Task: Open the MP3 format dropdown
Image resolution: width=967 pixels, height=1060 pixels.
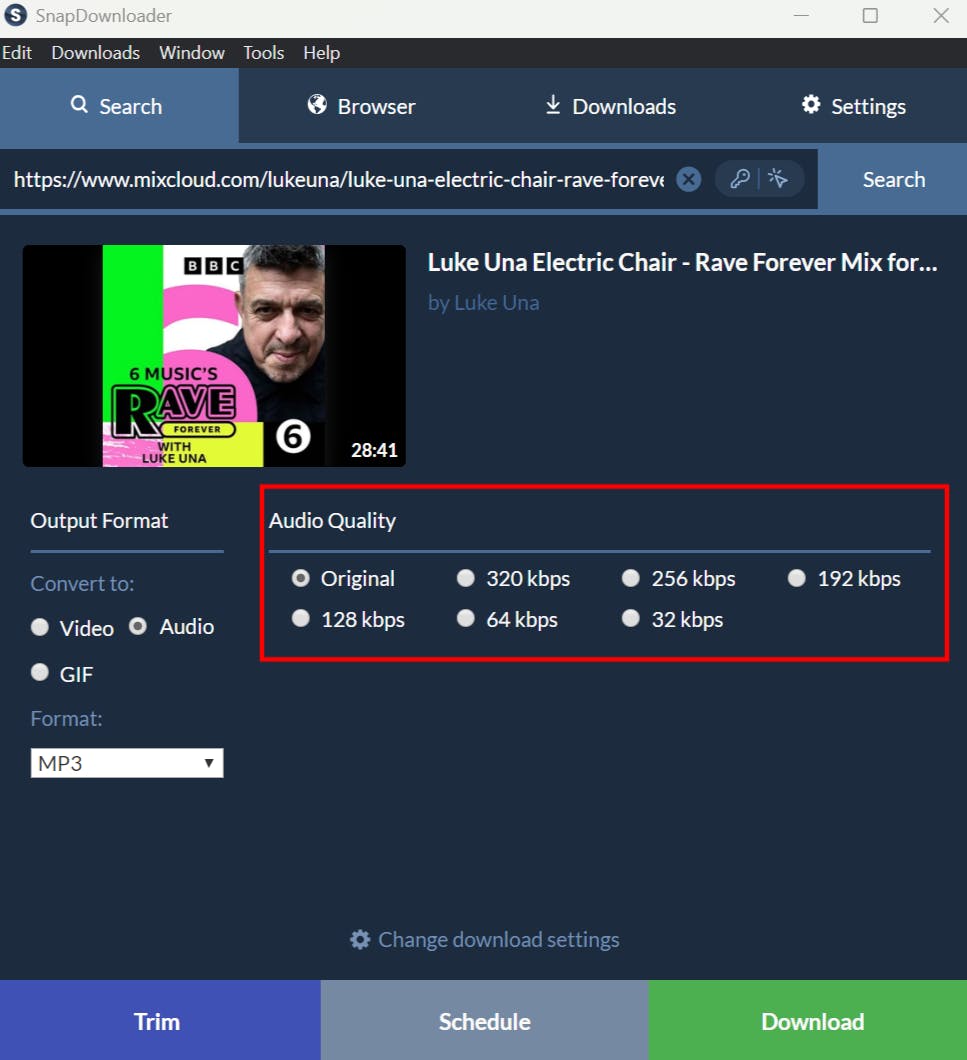Action: tap(126, 763)
